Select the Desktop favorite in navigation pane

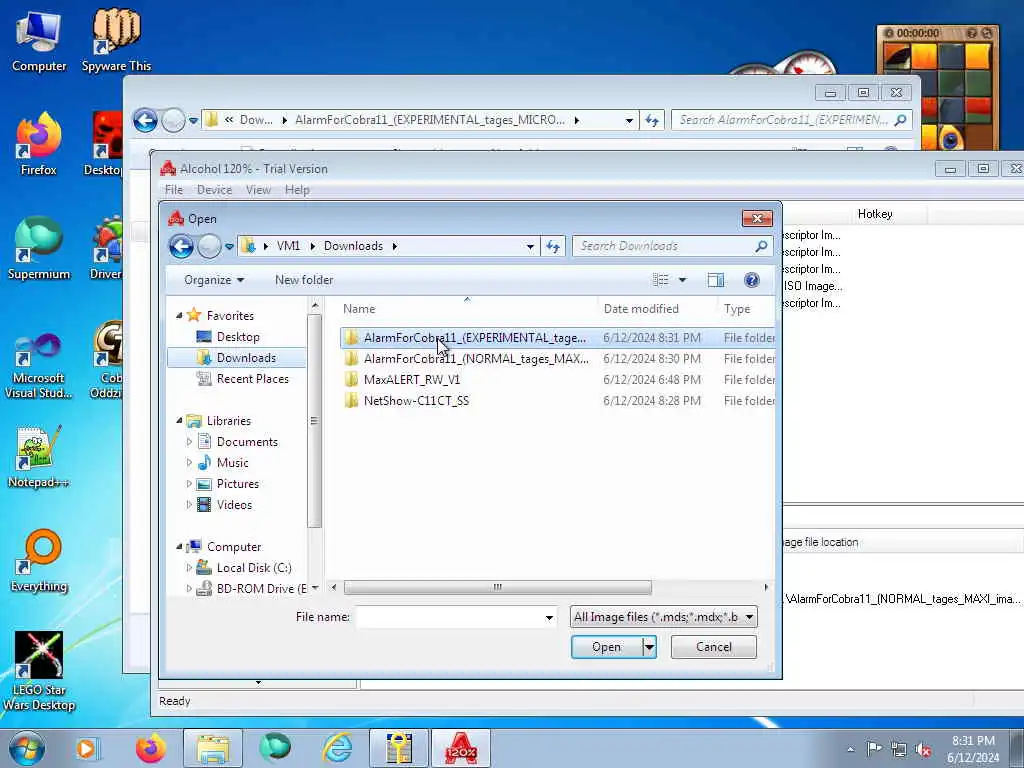[x=238, y=337]
